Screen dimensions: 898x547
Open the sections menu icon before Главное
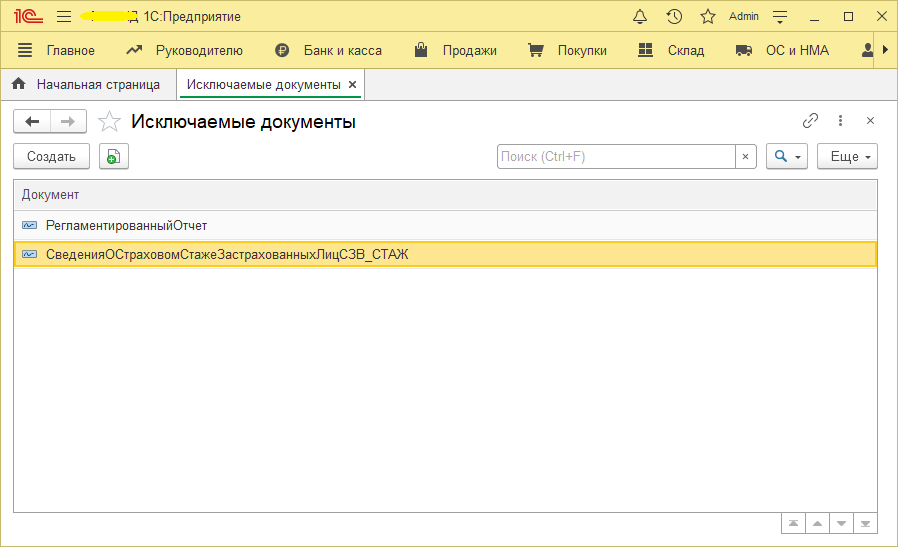pyautogui.click(x=25, y=50)
